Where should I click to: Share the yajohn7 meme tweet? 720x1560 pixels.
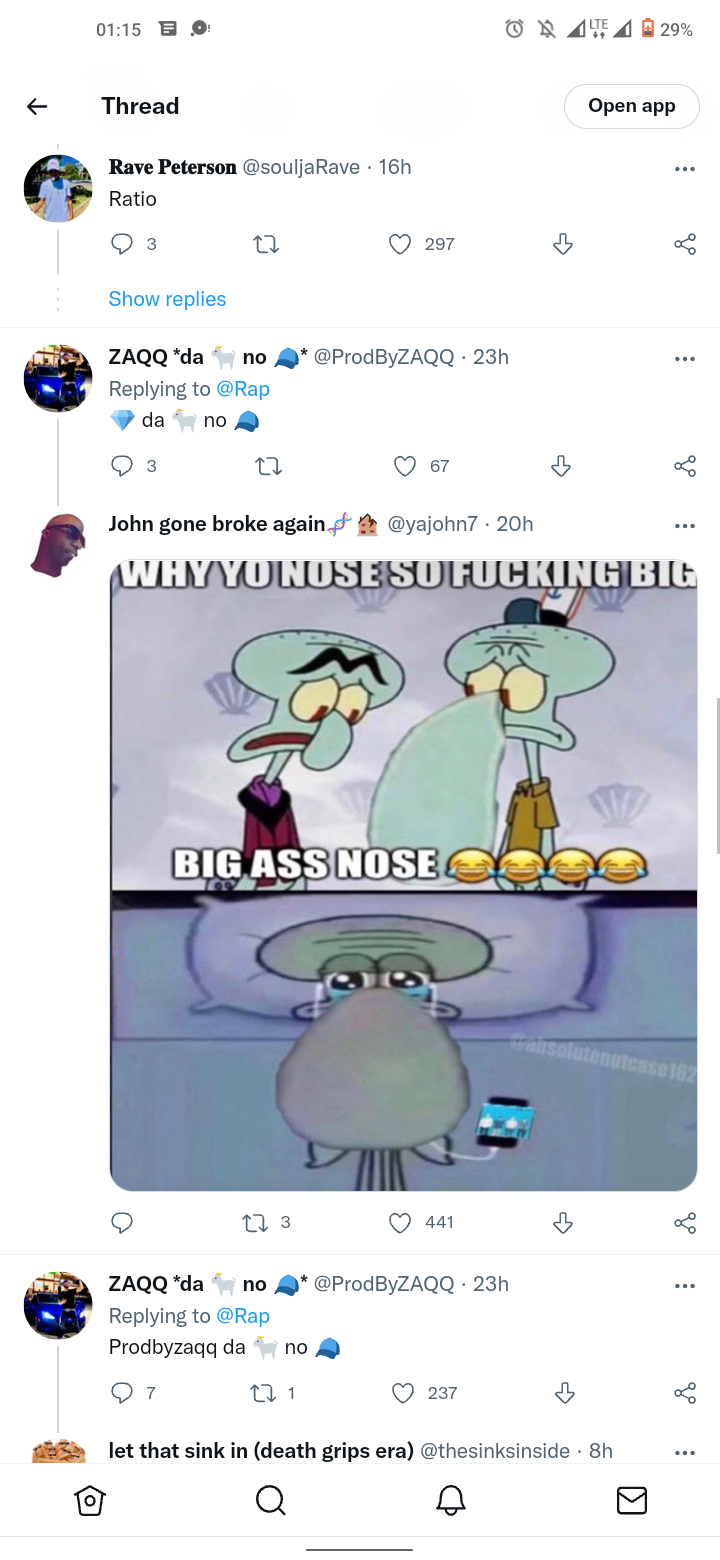[685, 1222]
